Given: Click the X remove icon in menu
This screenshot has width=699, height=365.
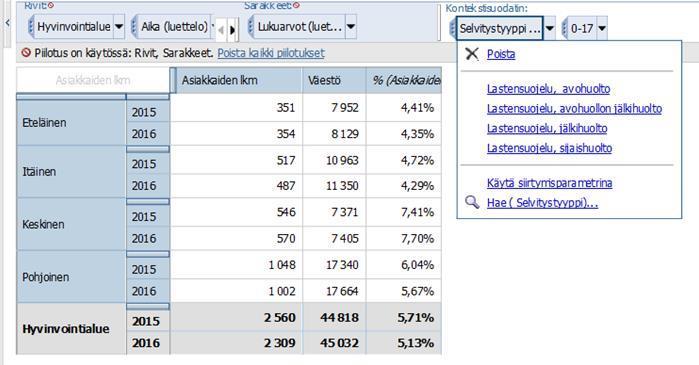Looking at the screenshot, I should pos(472,54).
